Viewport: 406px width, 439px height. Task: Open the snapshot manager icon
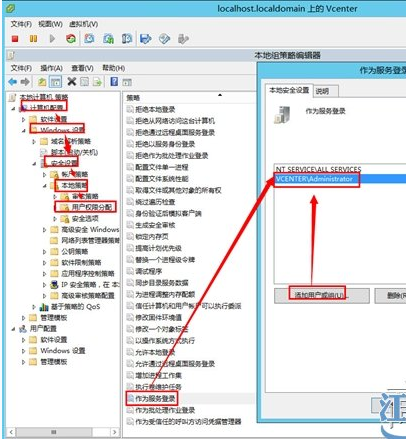[x=126, y=39]
